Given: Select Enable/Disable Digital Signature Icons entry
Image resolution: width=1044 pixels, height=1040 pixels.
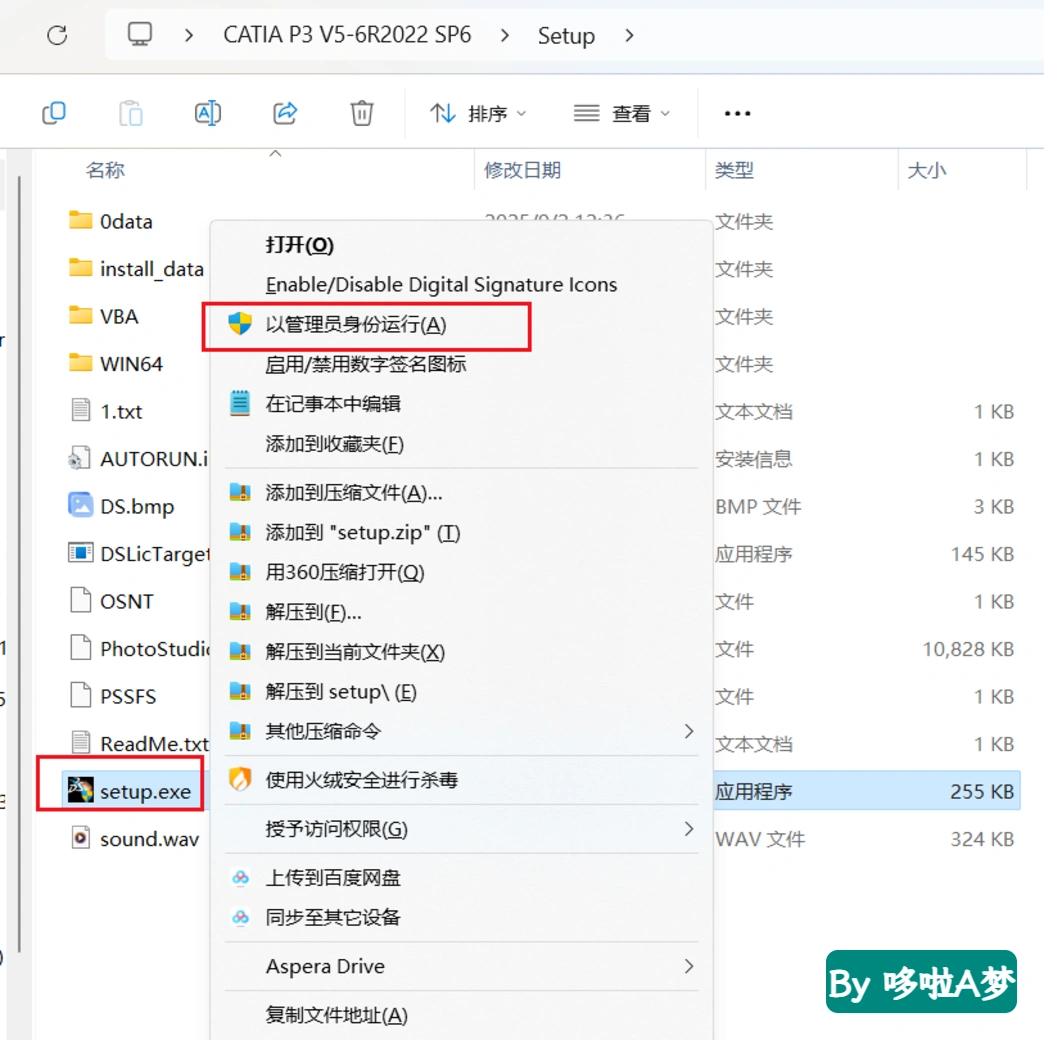Looking at the screenshot, I should (x=441, y=285).
